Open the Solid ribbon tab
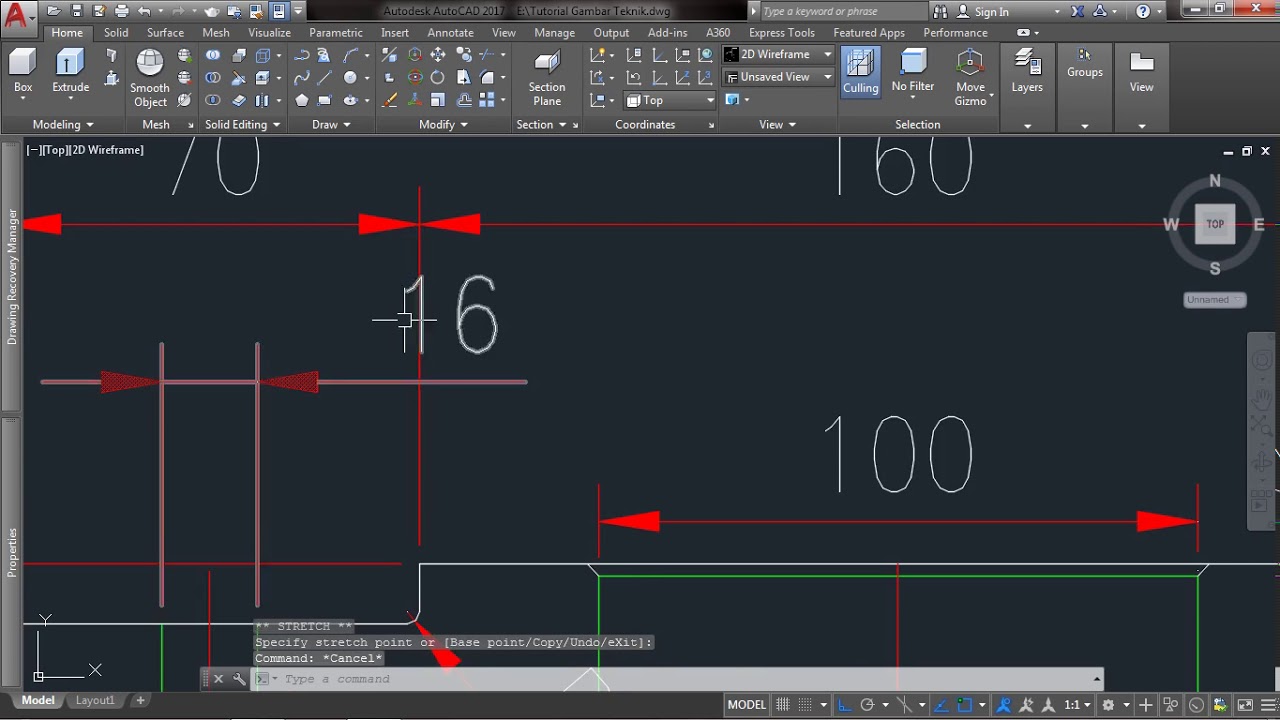 [x=116, y=33]
